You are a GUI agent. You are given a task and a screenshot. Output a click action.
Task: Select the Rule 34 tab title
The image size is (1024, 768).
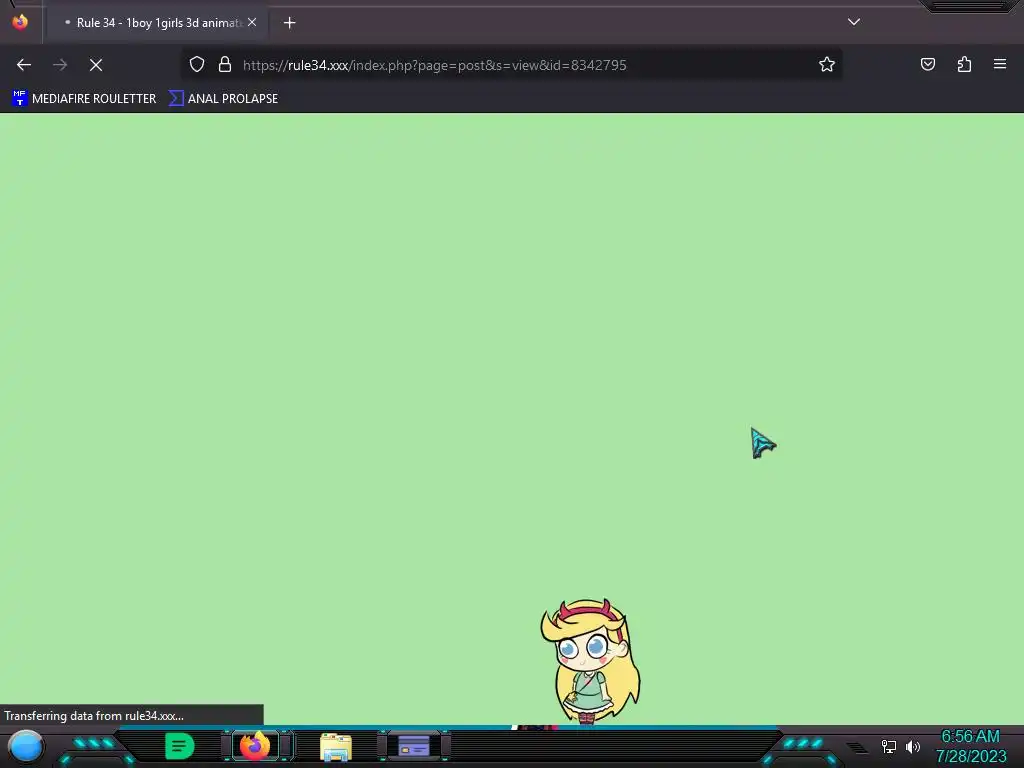[x=159, y=23]
